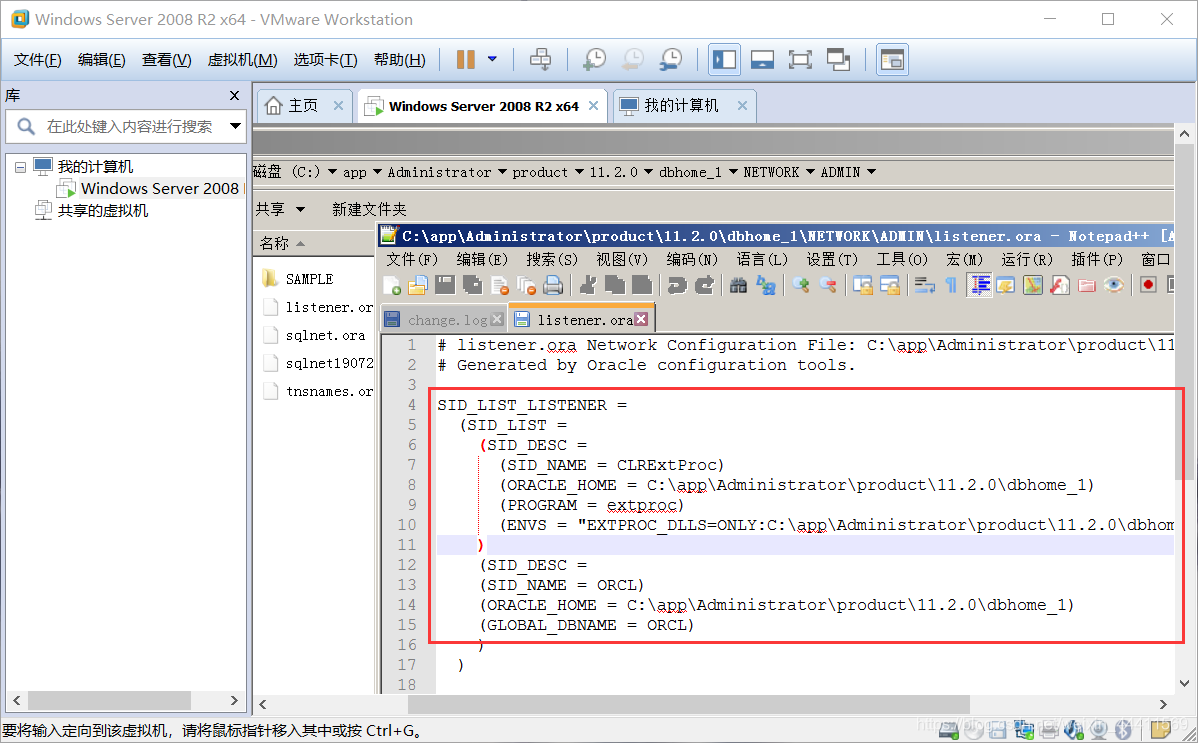Switch to Unity mode in VMware toolbar
The image size is (1198, 743).
[x=838, y=60]
